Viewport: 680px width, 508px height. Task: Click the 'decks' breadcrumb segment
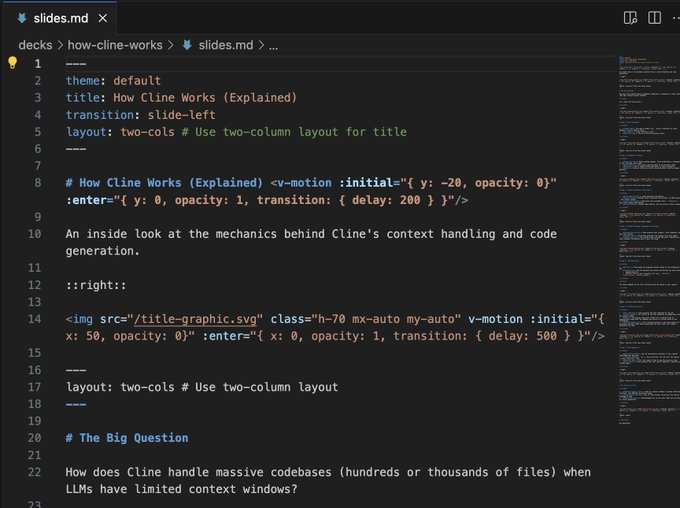coord(35,45)
